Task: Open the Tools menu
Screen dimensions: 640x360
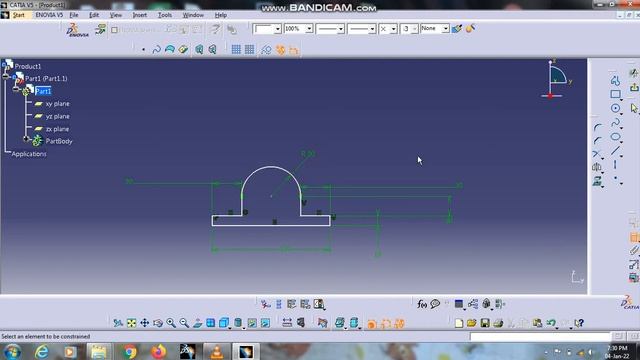Action: (x=165, y=15)
